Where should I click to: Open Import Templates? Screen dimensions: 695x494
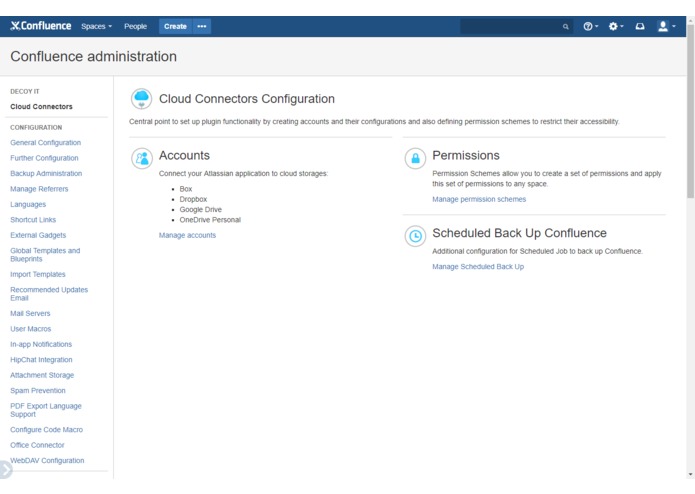click(x=38, y=274)
